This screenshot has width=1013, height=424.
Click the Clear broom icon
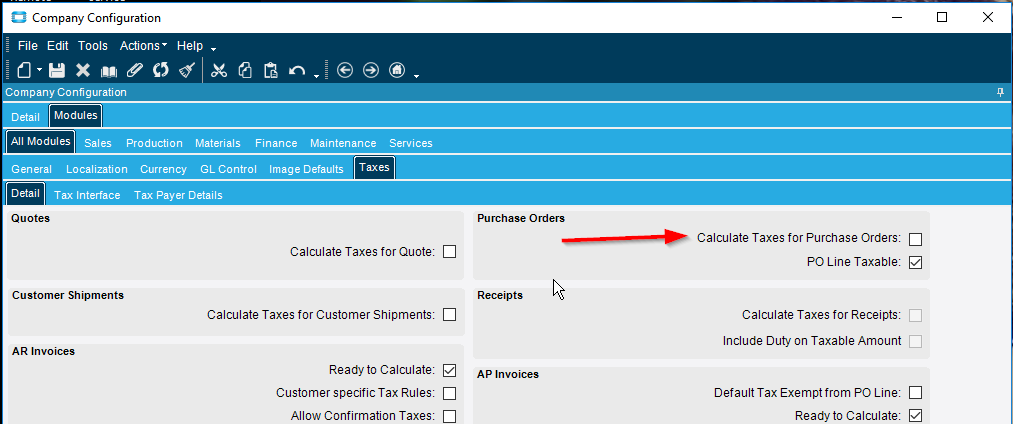coord(187,70)
